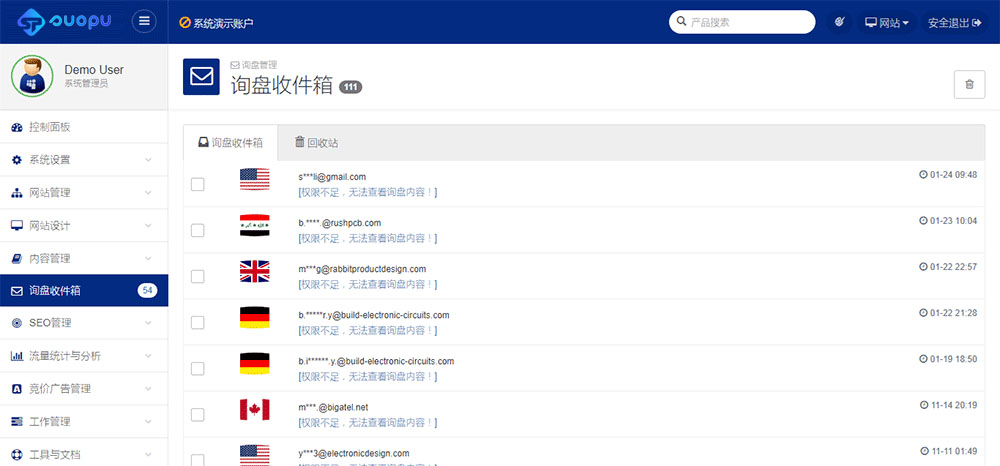The image size is (1000, 466).
Task: Expand the 网站管理 sidebar chevron
Action: (148, 193)
